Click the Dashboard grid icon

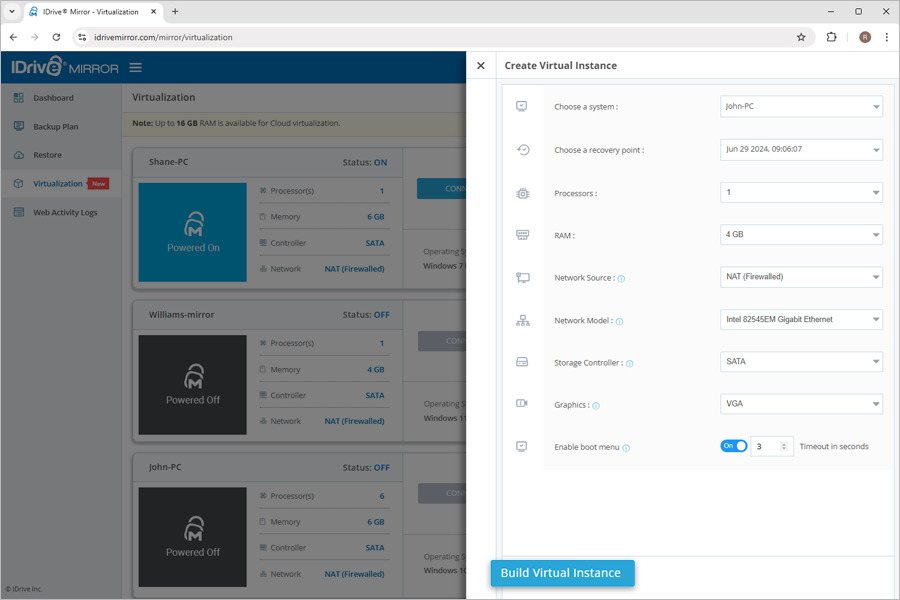click(19, 98)
